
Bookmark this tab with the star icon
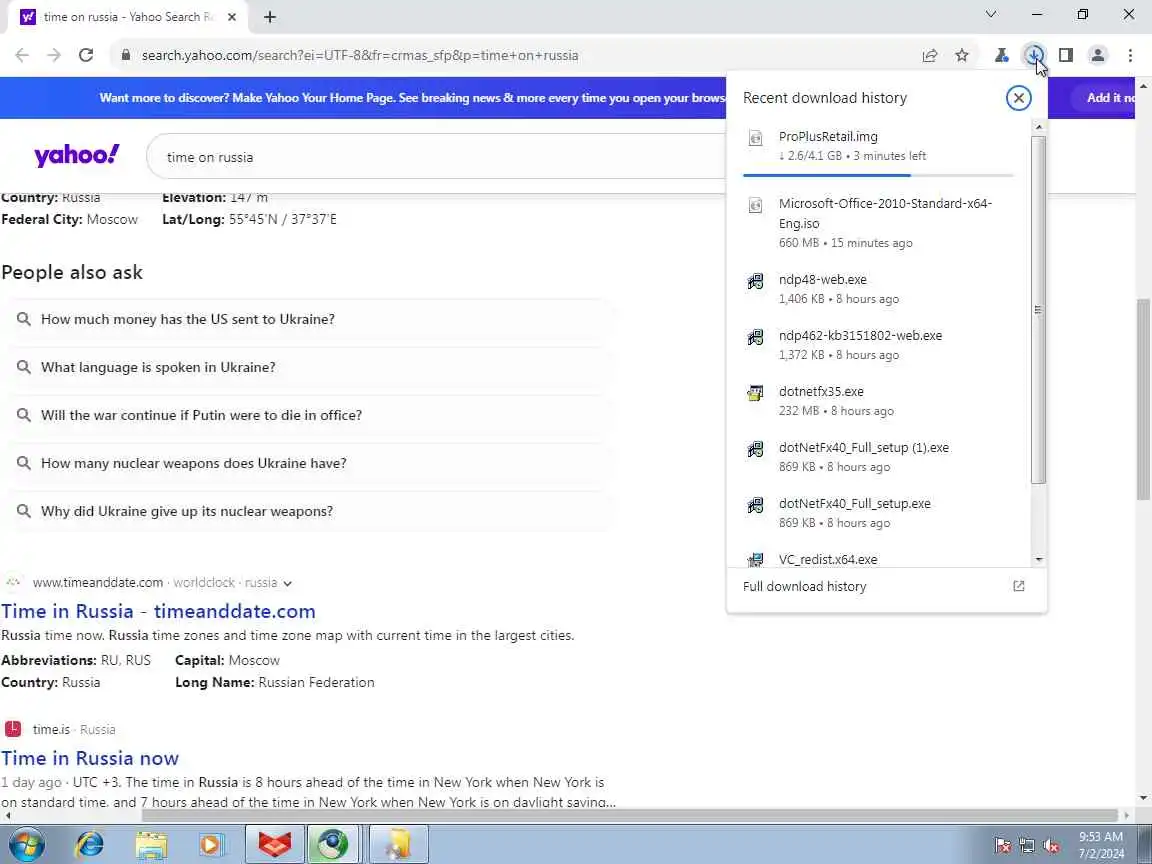tap(962, 55)
